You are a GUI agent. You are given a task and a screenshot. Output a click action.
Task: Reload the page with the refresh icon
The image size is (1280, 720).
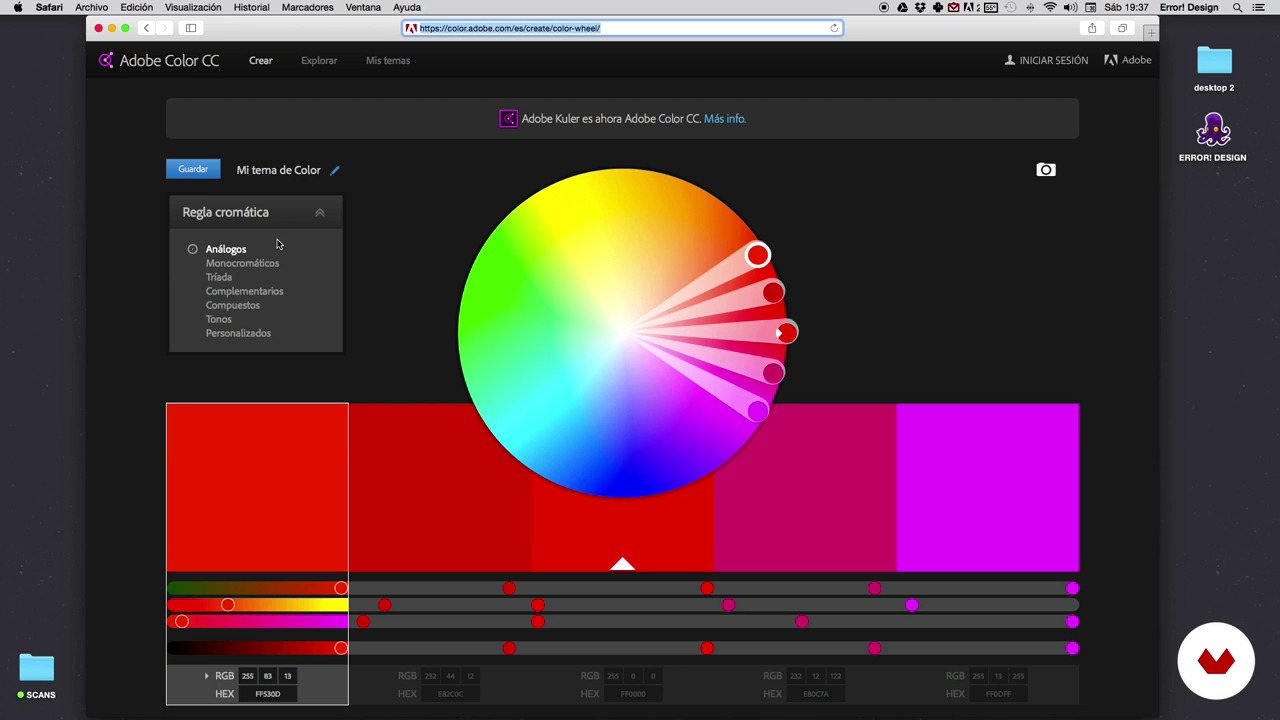[x=834, y=28]
